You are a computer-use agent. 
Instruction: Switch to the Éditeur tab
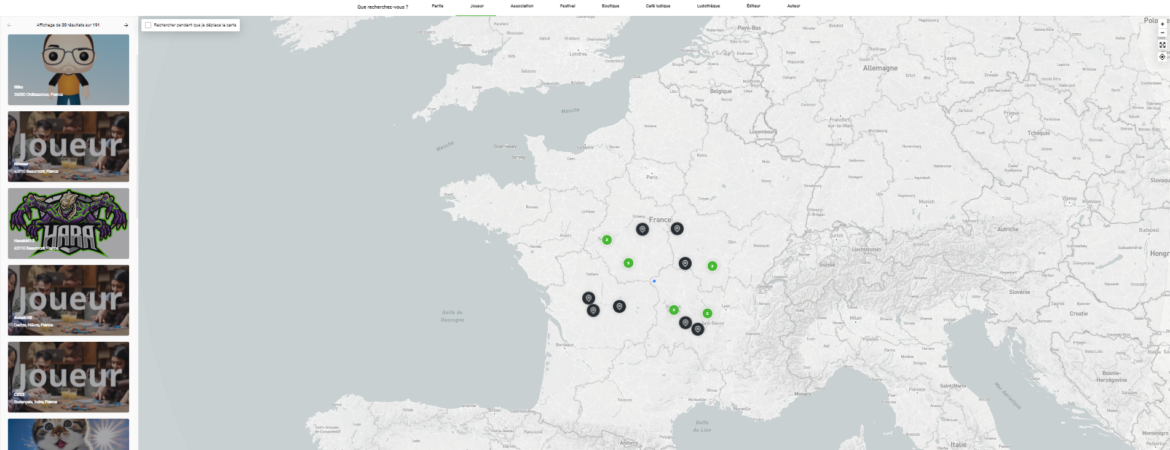click(754, 6)
